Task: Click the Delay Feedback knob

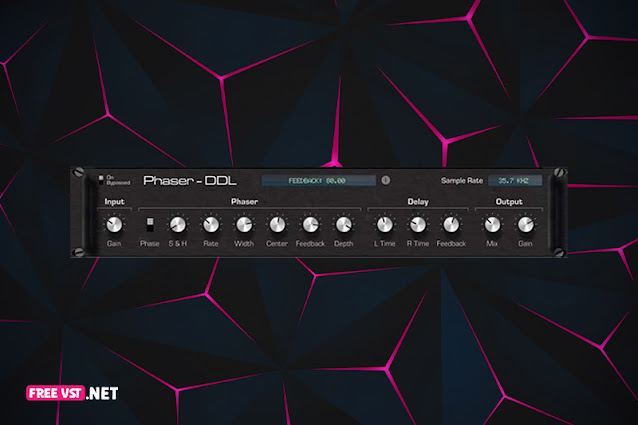Action: pos(451,224)
